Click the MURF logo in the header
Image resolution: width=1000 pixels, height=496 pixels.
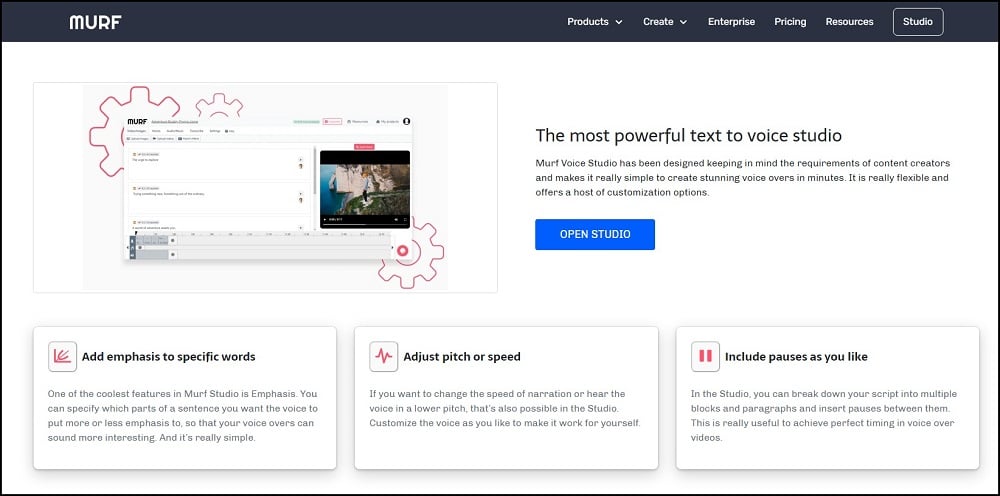click(x=96, y=22)
